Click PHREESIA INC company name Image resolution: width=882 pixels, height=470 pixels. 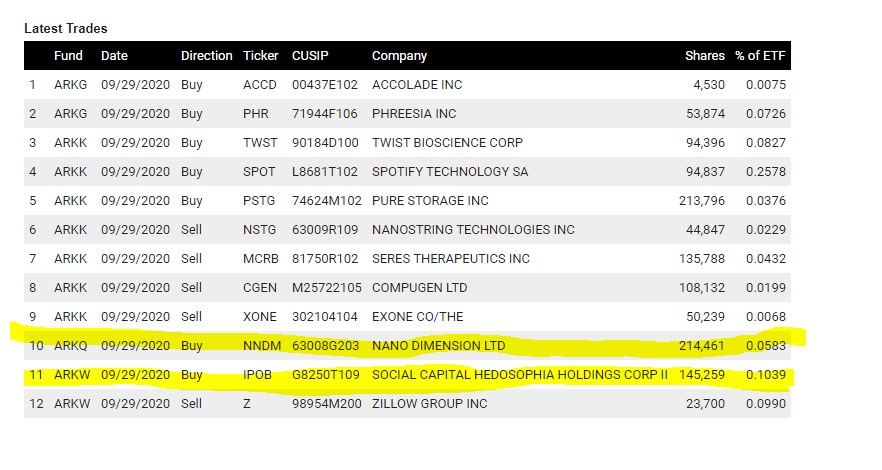pos(414,114)
